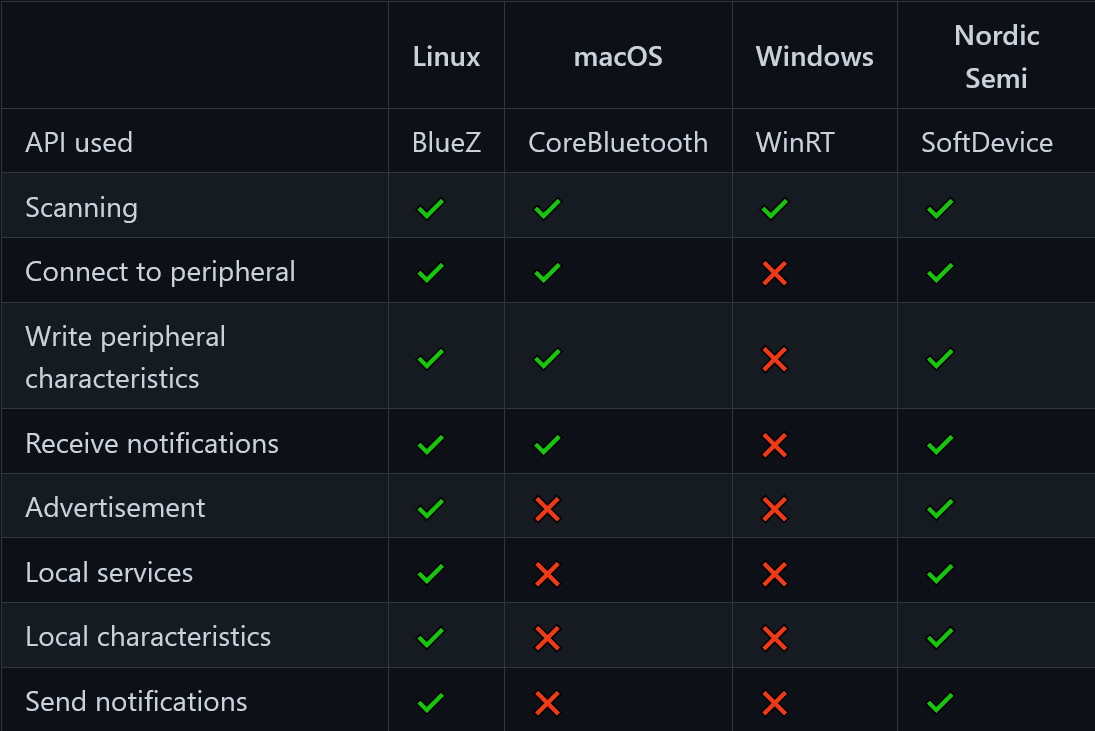
Task: Select the macOS column header
Action: 618,57
